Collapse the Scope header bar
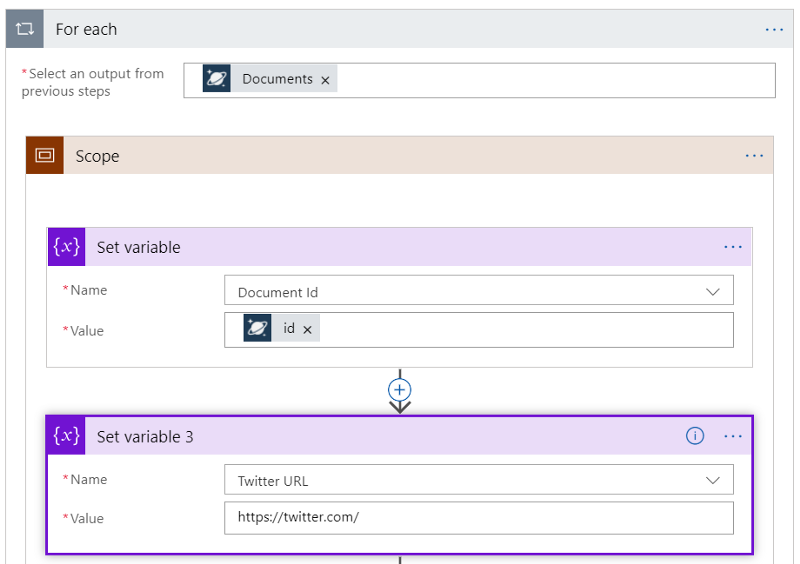This screenshot has height=564, width=800. [400, 156]
